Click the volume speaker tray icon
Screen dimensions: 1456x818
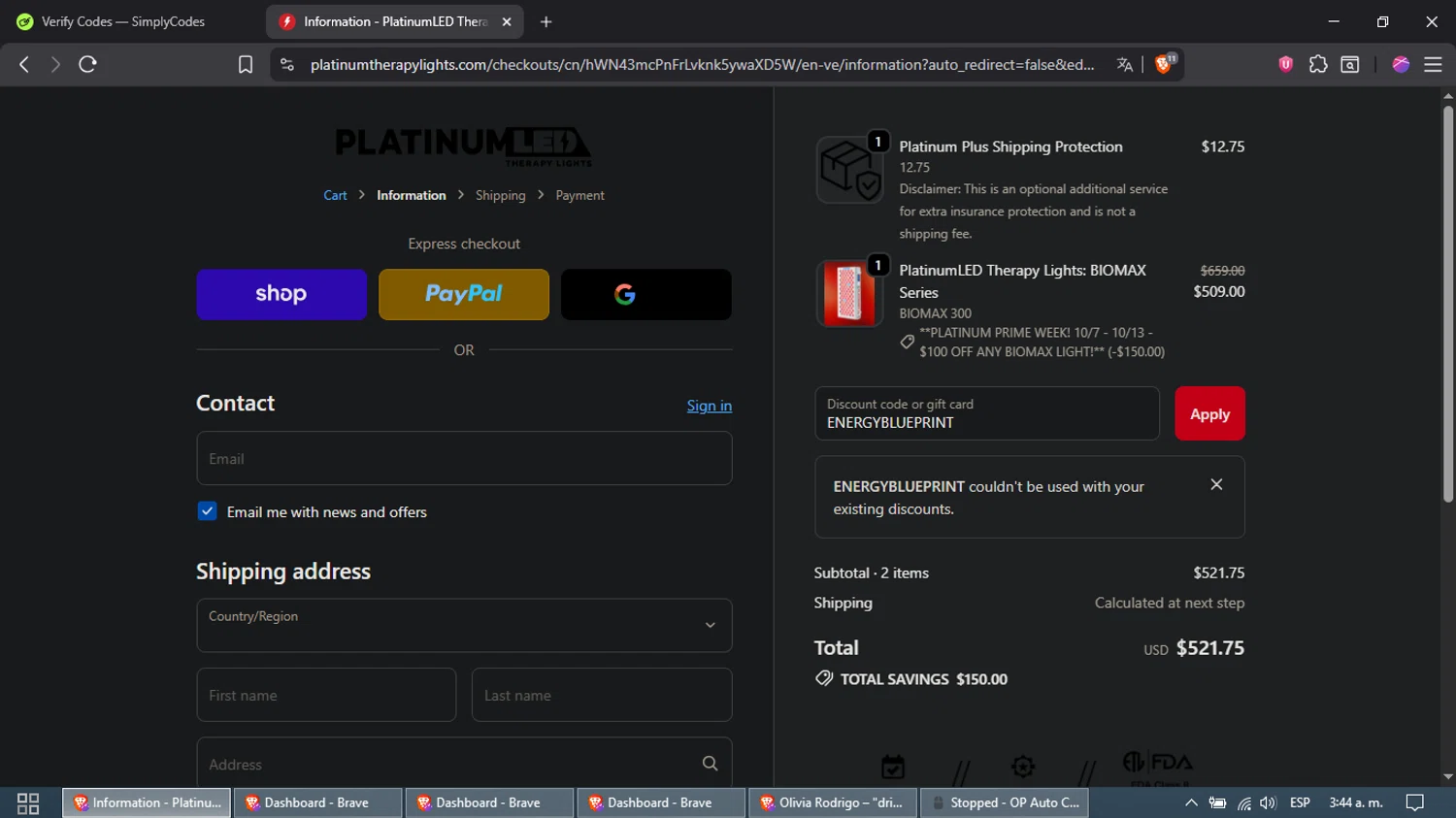click(x=1268, y=802)
